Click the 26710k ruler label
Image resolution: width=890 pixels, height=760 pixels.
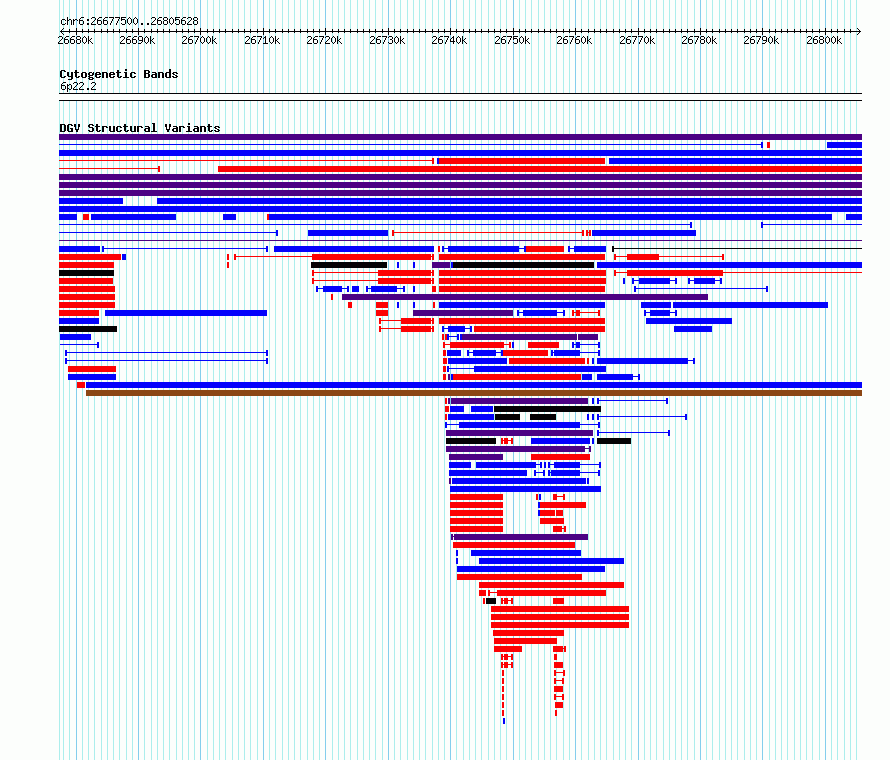click(262, 40)
